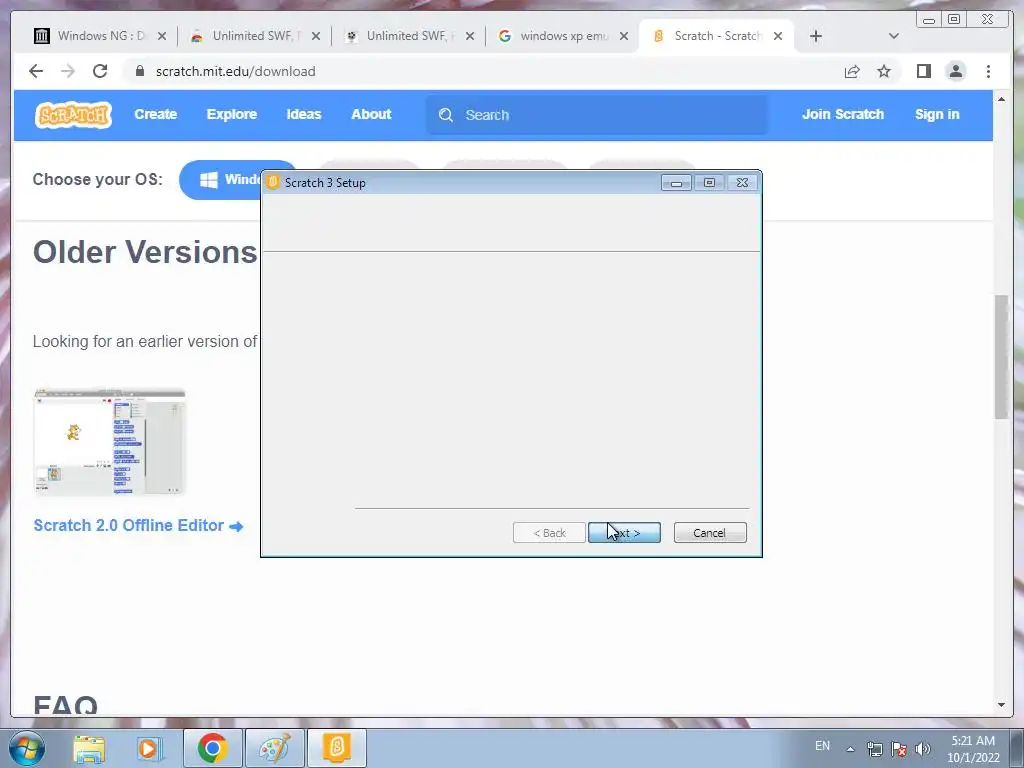Open the Explore menu item
The width and height of the screenshot is (1024, 768).
[x=232, y=114]
